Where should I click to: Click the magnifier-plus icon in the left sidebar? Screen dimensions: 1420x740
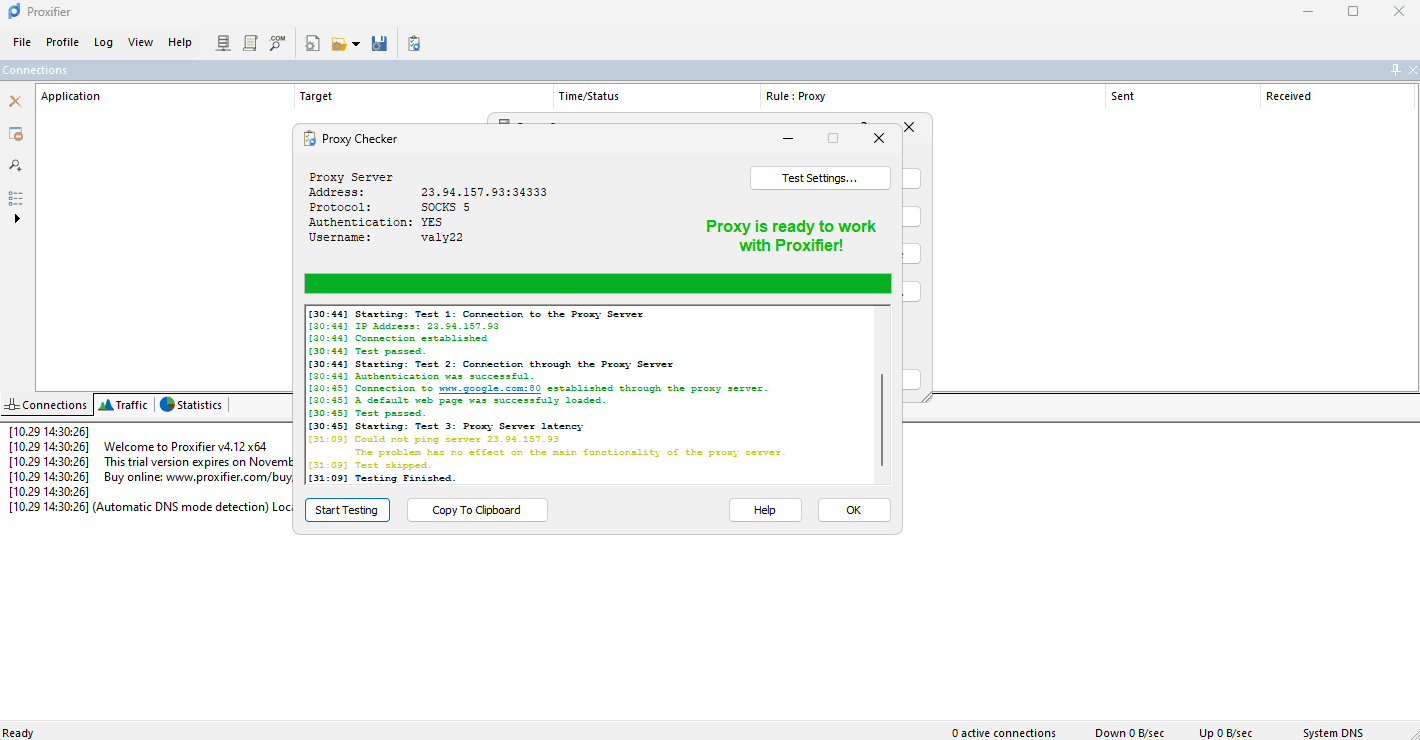(15, 166)
